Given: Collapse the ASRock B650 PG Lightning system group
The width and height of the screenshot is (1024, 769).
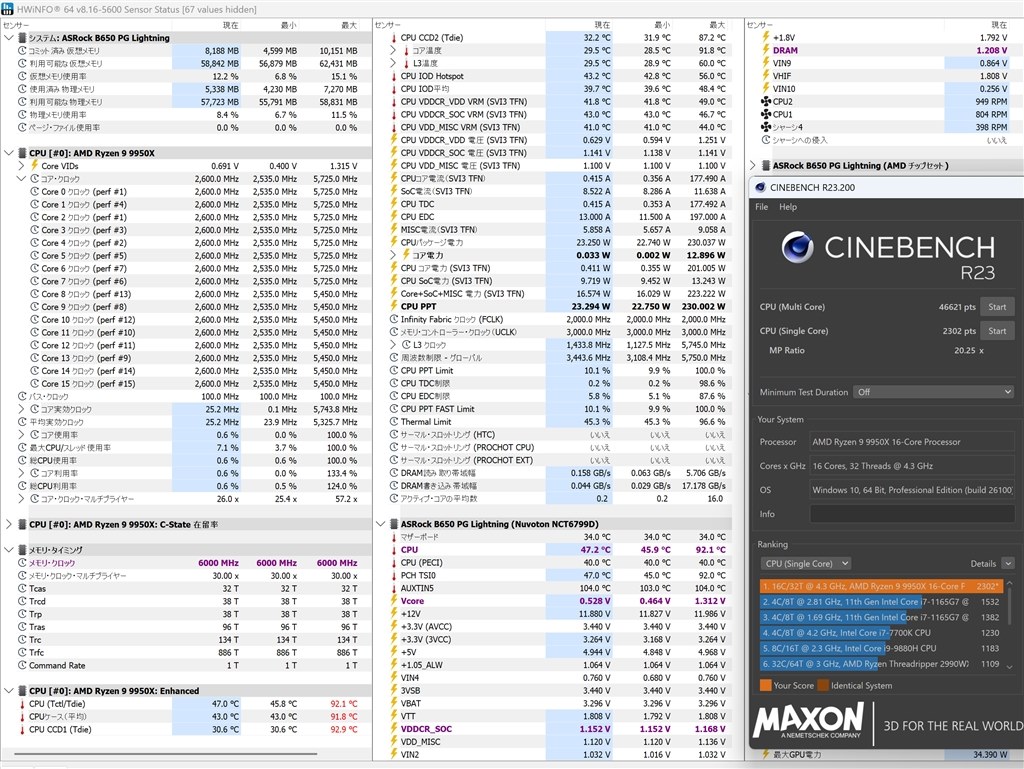Looking at the screenshot, I should pyautogui.click(x=8, y=38).
